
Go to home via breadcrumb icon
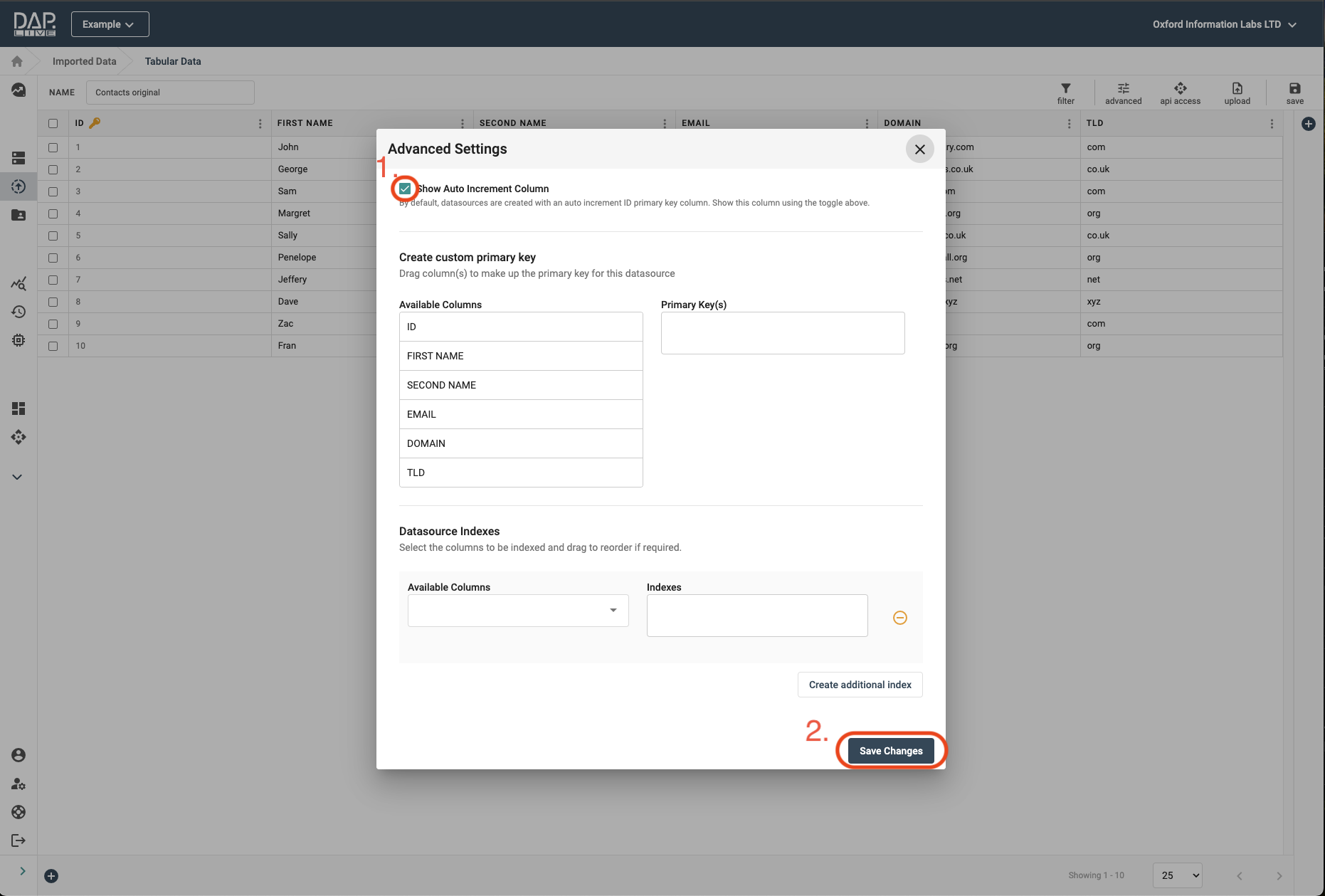pos(17,61)
